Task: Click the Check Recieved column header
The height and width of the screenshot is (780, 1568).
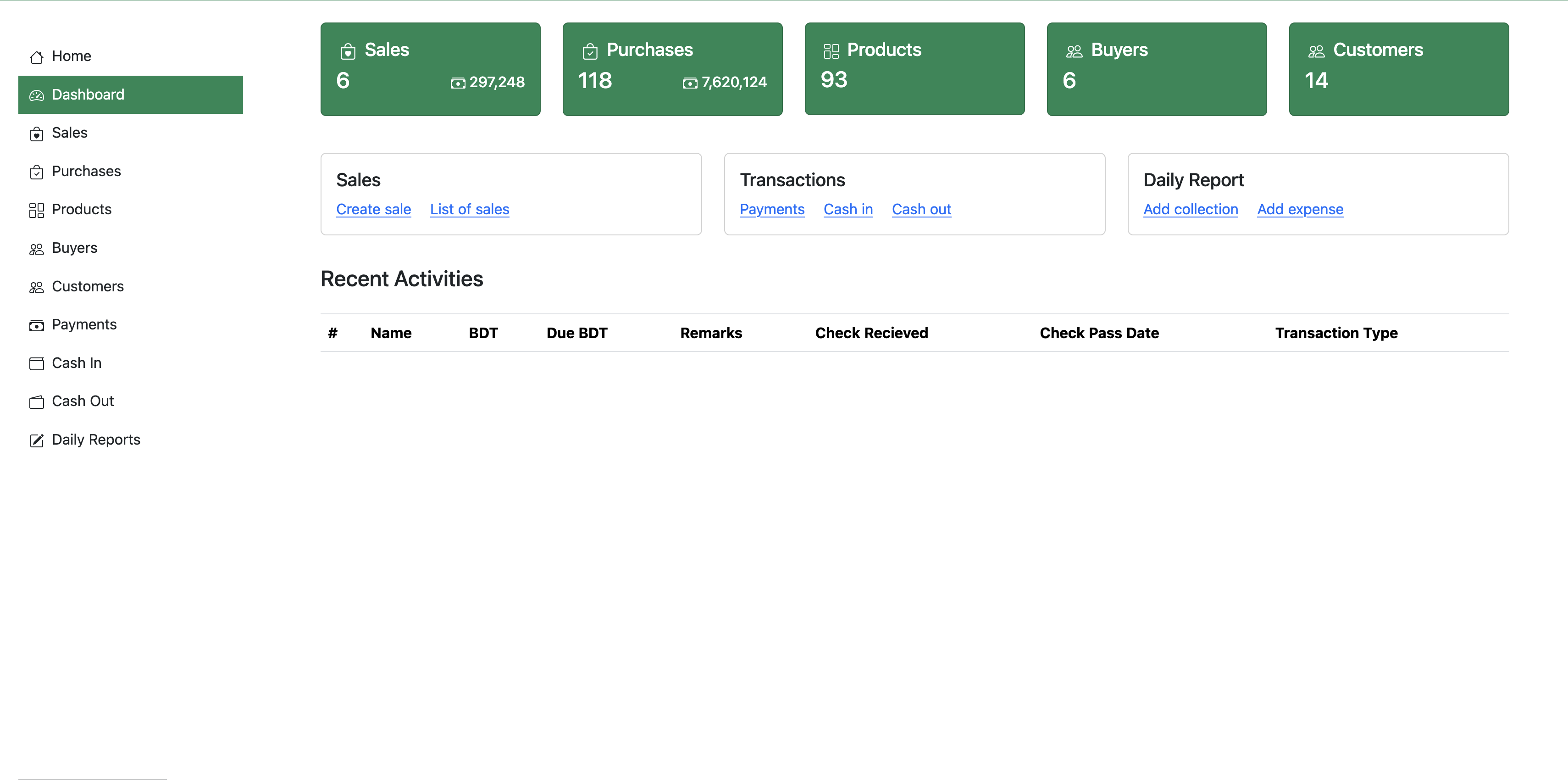Action: 872,333
